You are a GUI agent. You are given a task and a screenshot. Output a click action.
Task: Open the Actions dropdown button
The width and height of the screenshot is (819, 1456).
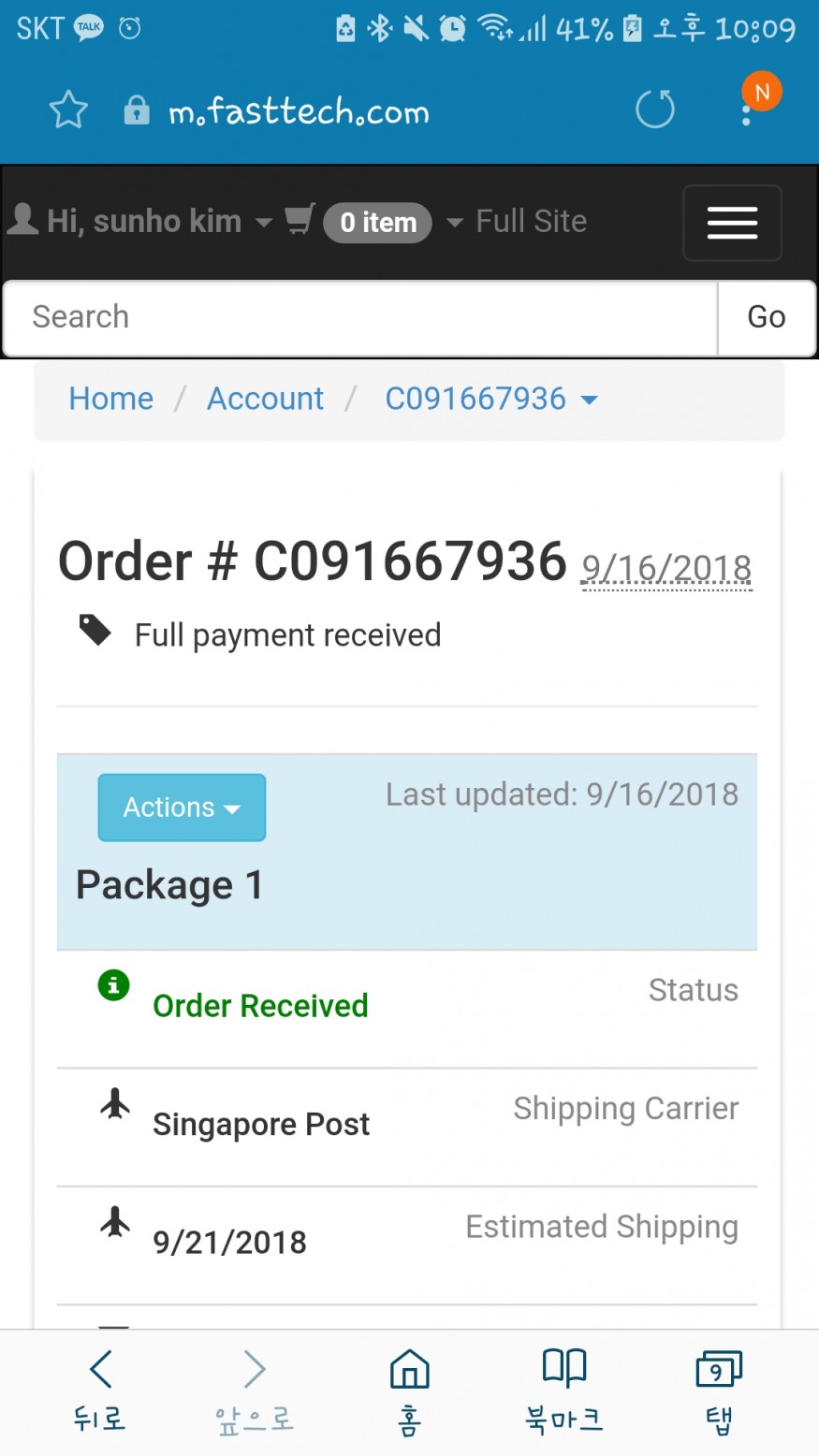[182, 808]
